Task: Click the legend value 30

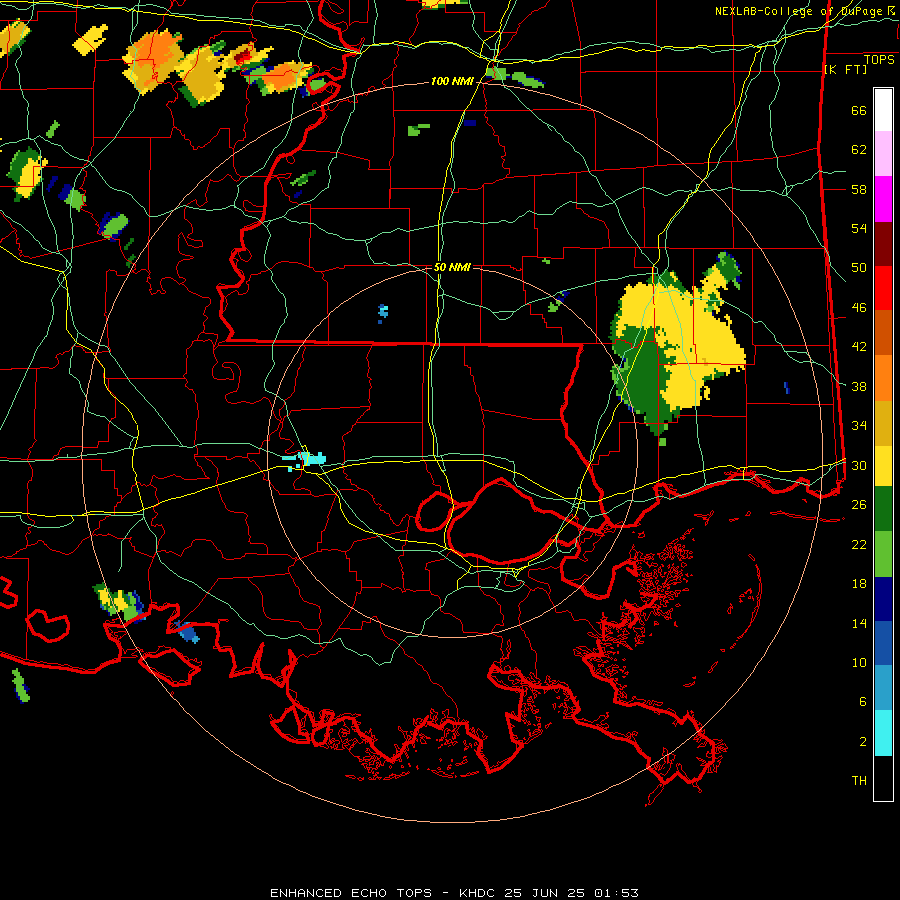Action: 859,465
